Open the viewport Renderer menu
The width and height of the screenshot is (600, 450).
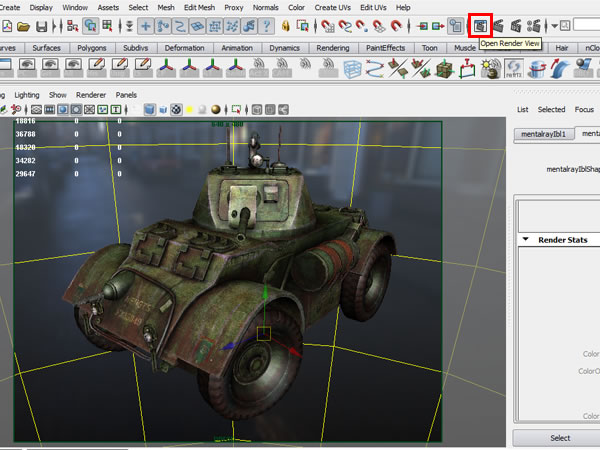click(x=91, y=95)
